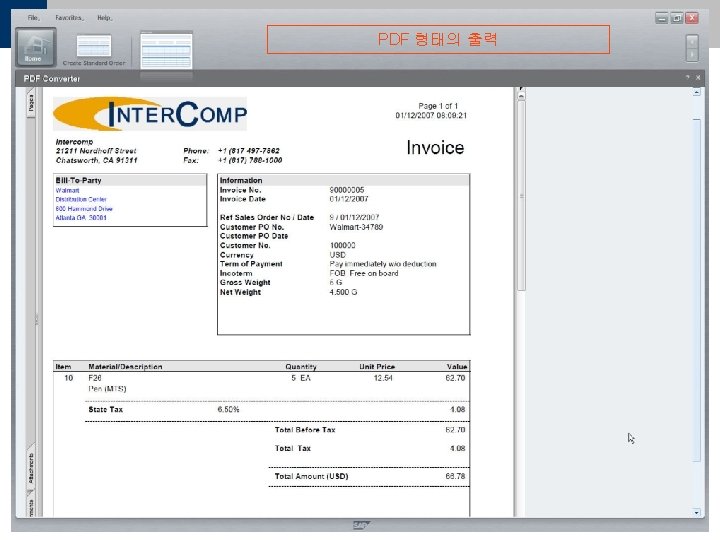Click the payment term 'Pay immediately w/o deduction'
Viewport: 720px width, 540px height.
[383, 264]
